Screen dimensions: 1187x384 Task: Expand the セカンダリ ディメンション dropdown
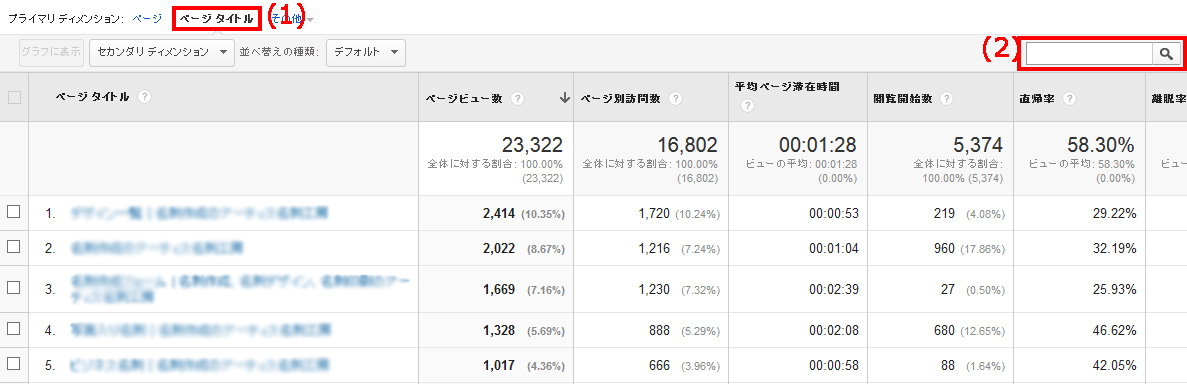click(162, 52)
